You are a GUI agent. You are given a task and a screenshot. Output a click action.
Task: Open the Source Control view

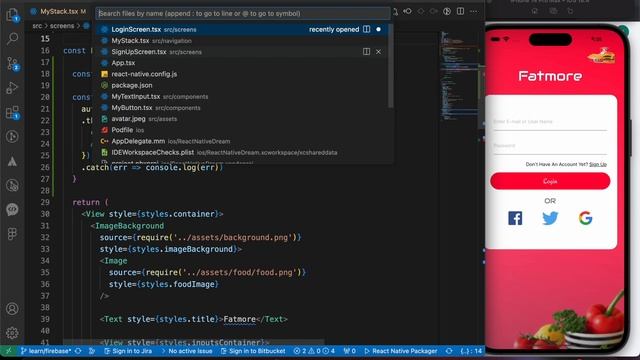click(x=12, y=64)
